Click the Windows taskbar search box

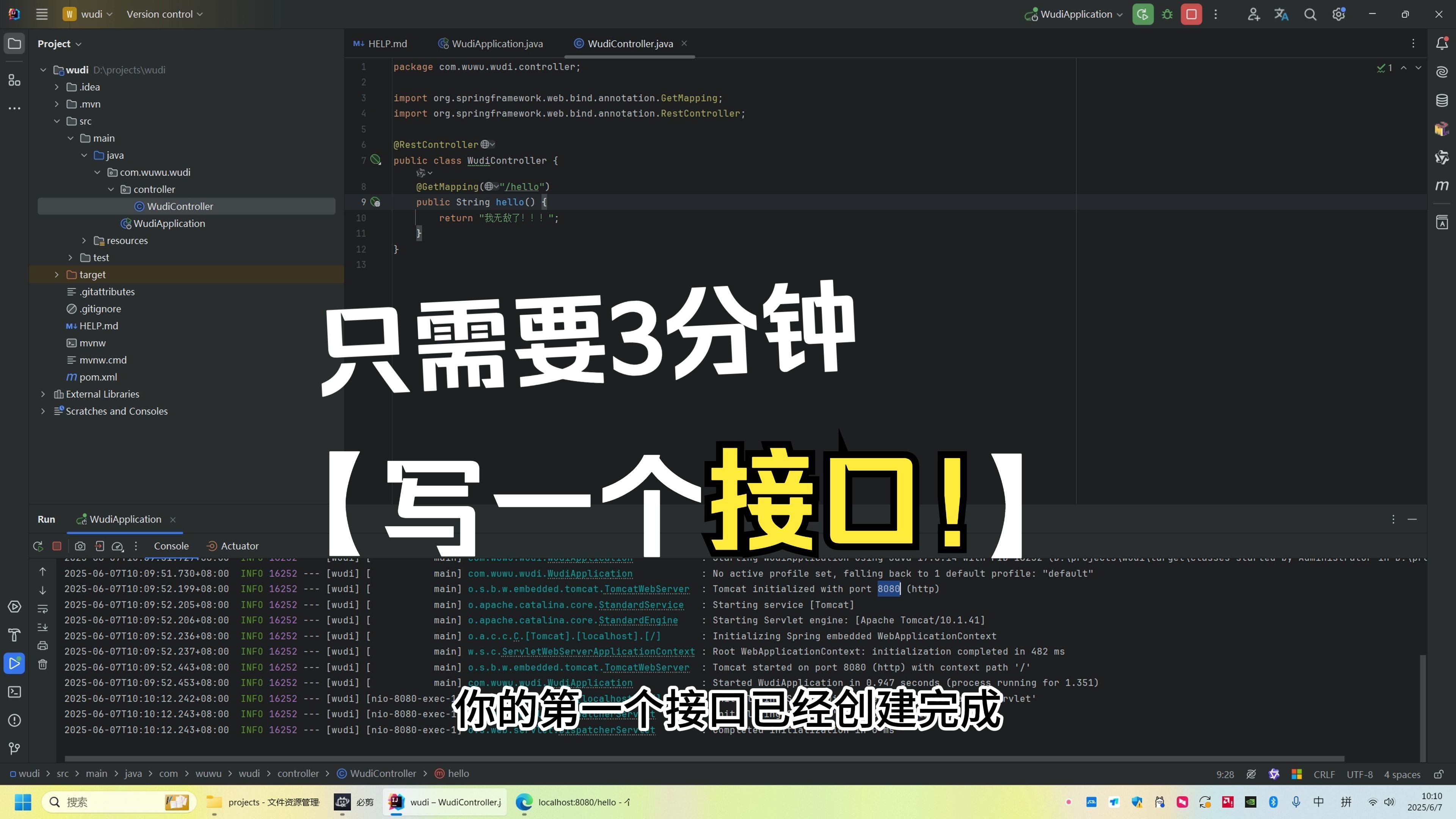[119, 802]
